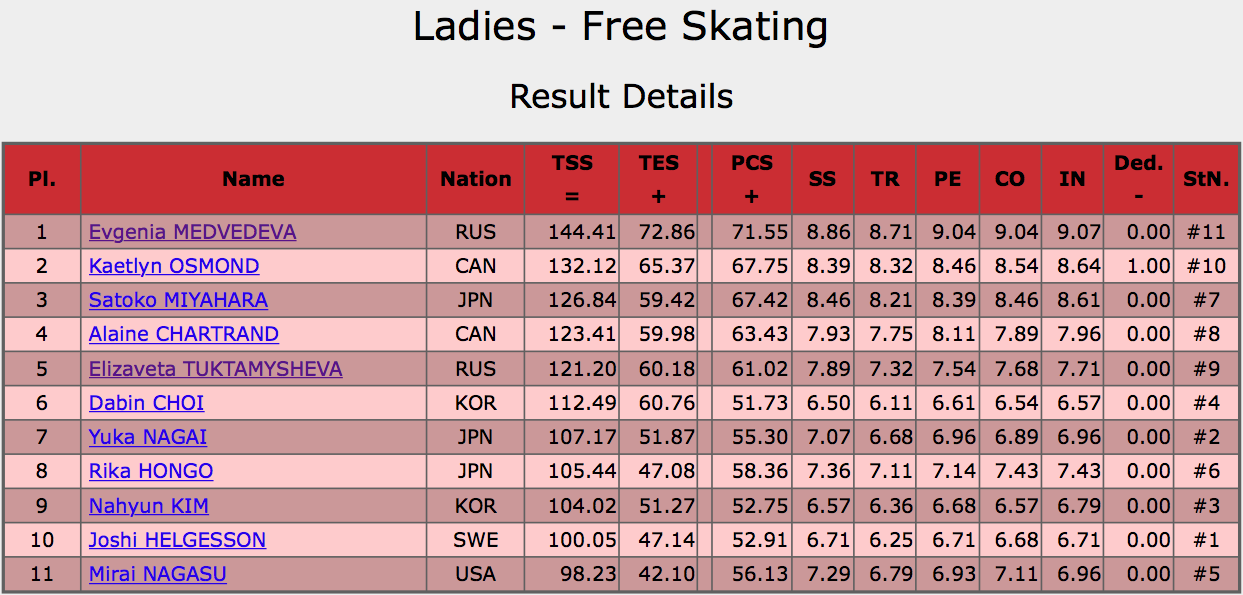Click the Nation column header
This screenshot has height=595, width=1243.
(476, 179)
